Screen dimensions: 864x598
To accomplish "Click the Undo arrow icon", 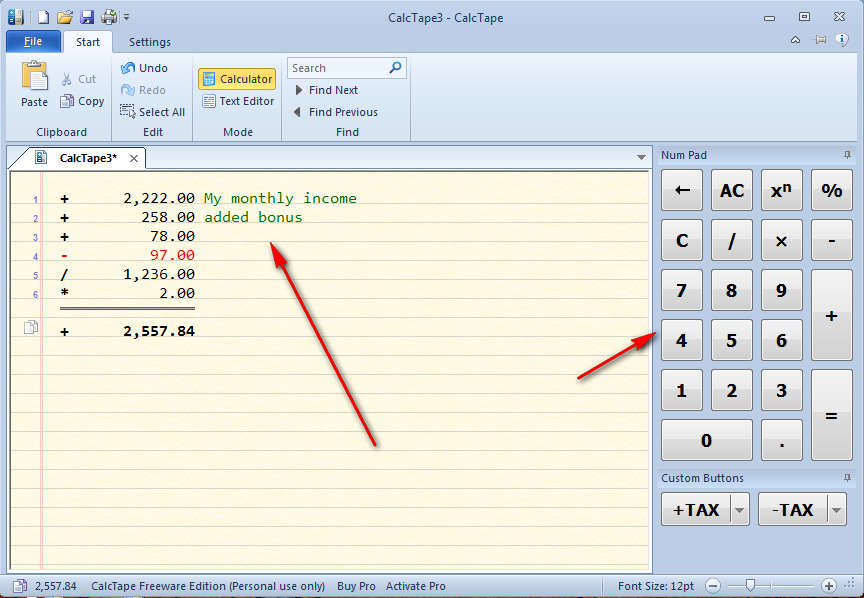I will (x=128, y=68).
